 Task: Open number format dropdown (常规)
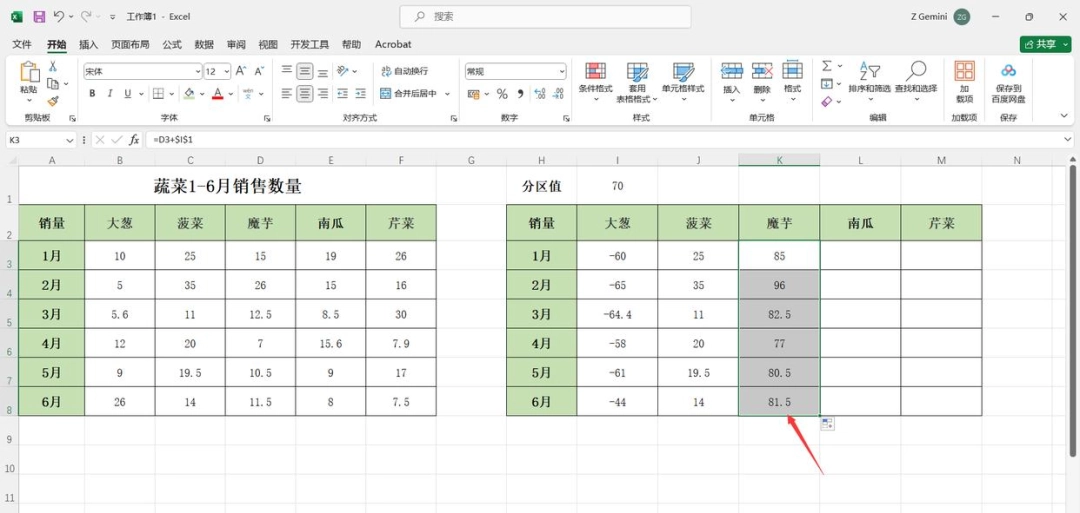(562, 71)
